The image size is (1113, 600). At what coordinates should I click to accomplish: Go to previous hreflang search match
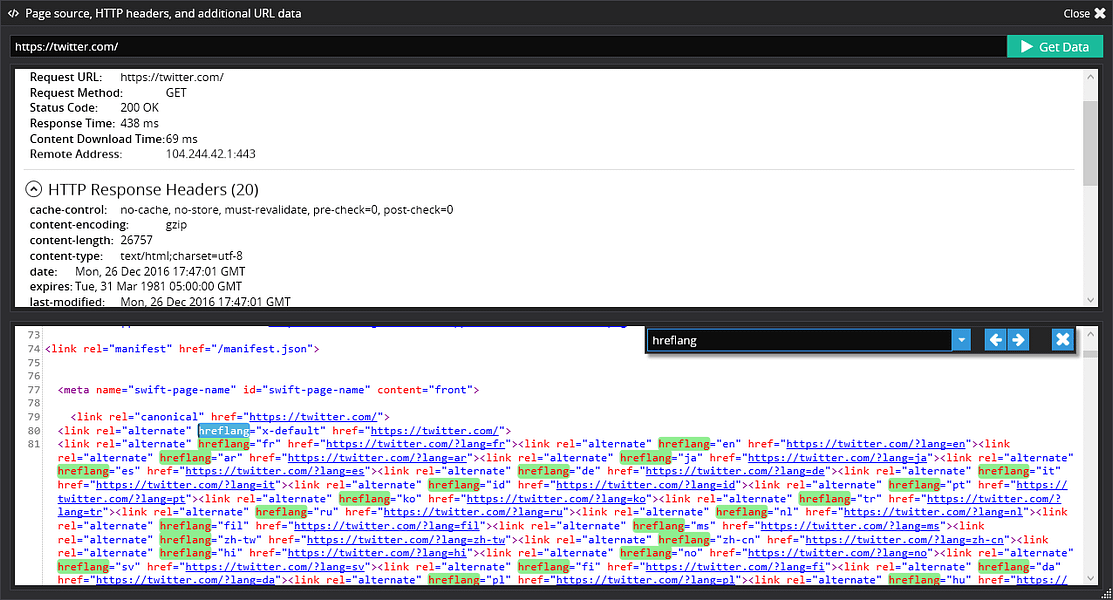(995, 340)
